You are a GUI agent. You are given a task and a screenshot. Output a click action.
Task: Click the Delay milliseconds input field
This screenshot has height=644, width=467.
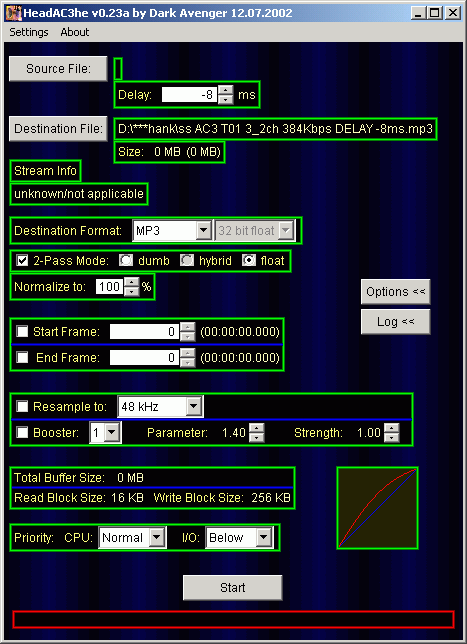(x=190, y=95)
